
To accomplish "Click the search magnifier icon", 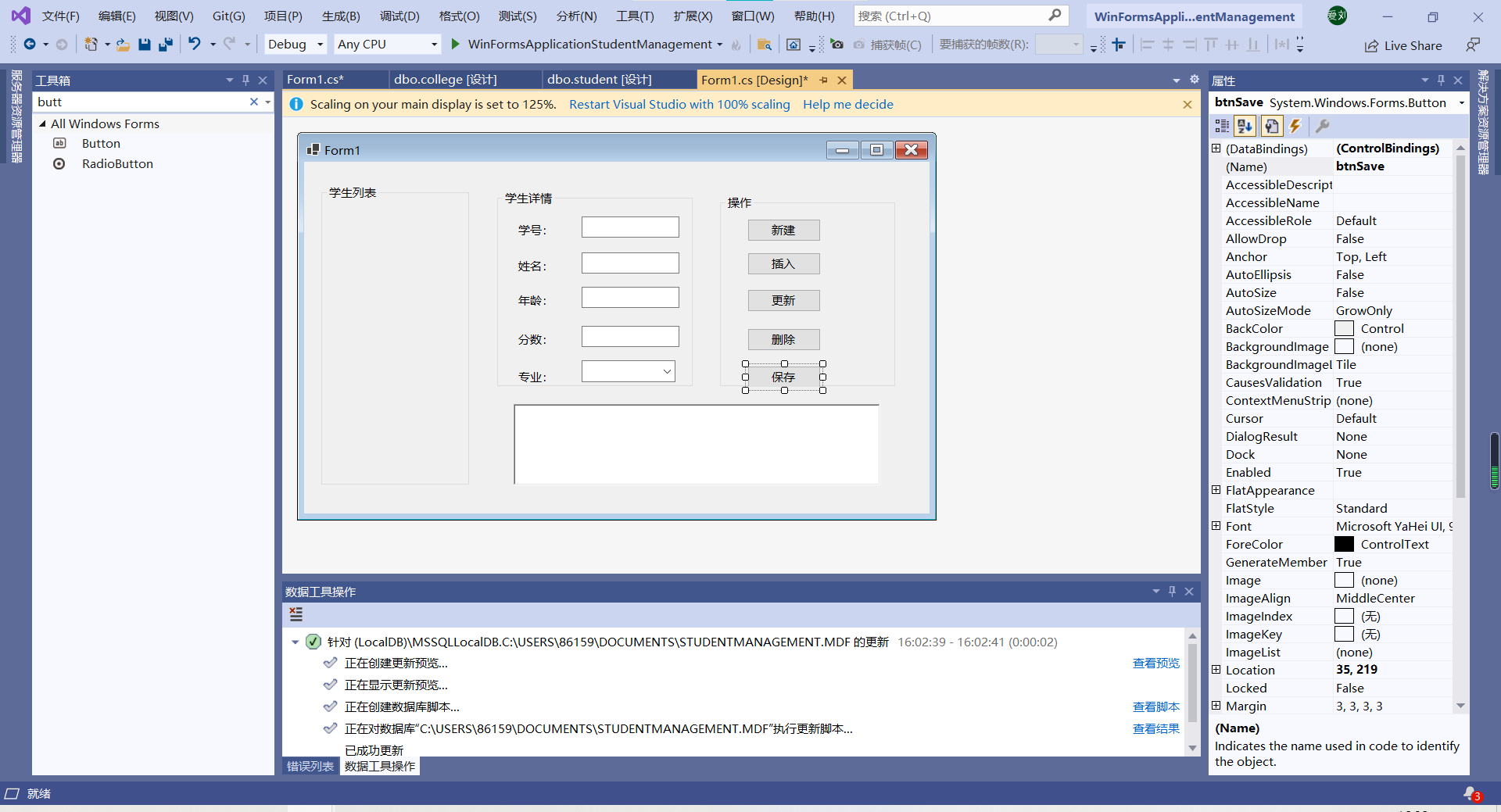I will pos(1055,16).
